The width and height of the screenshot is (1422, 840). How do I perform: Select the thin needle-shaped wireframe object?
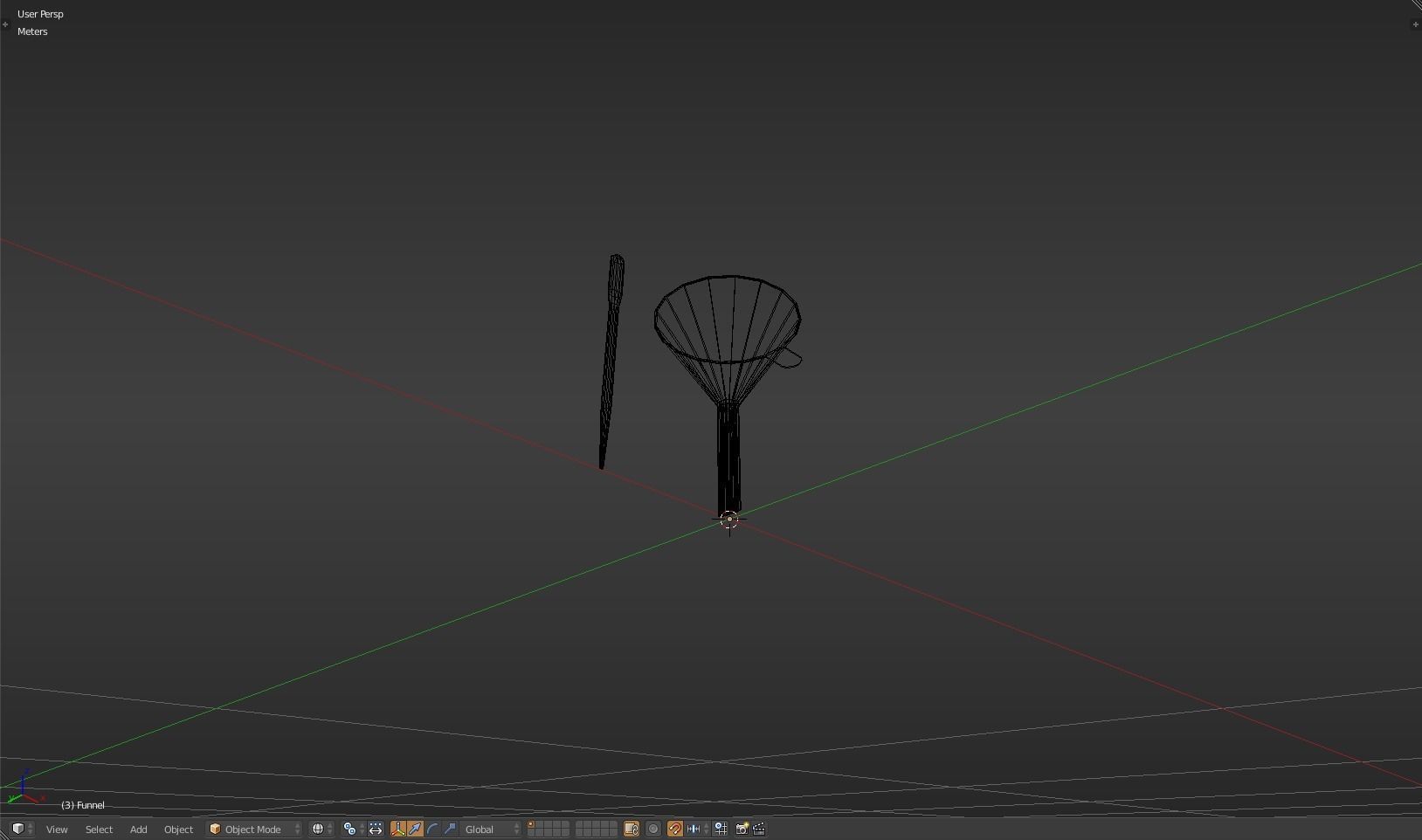point(611,361)
